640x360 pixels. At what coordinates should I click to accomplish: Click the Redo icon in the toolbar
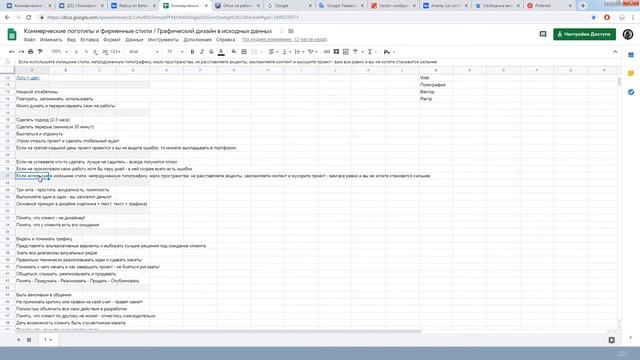[x=21, y=52]
